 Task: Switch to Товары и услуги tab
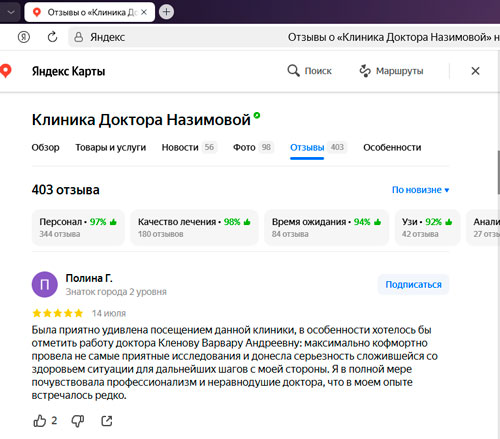click(x=111, y=147)
